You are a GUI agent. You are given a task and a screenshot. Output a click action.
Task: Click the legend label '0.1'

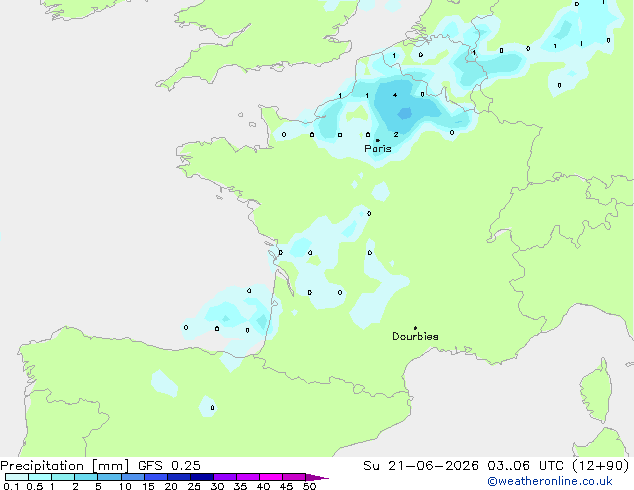pyautogui.click(x=11, y=486)
